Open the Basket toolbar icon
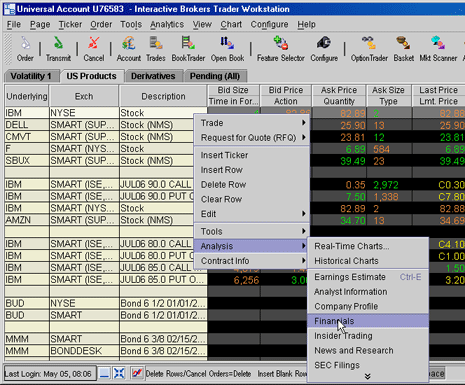The width and height of the screenshot is (465, 385). [403, 49]
